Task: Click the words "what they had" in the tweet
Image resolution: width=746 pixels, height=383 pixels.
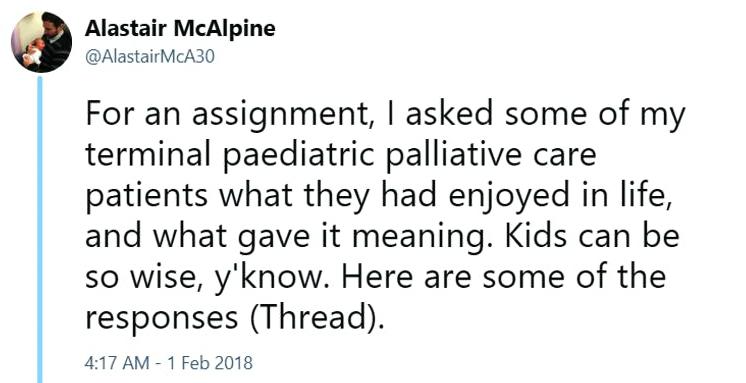Action: [x=328, y=198]
